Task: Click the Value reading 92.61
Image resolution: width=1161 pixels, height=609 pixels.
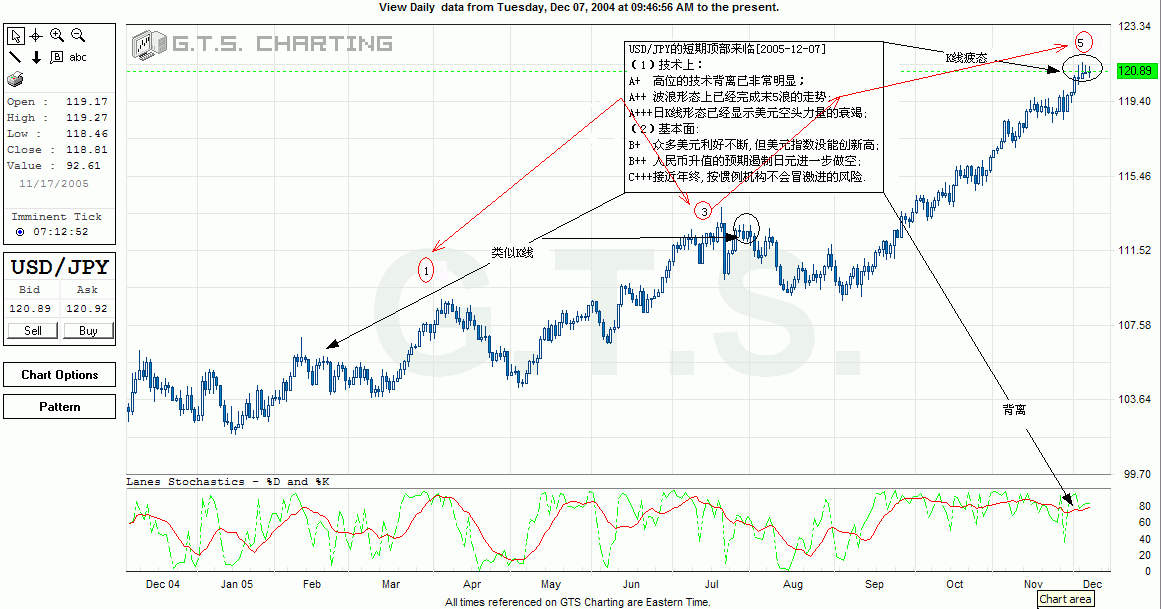Action: pos(83,165)
